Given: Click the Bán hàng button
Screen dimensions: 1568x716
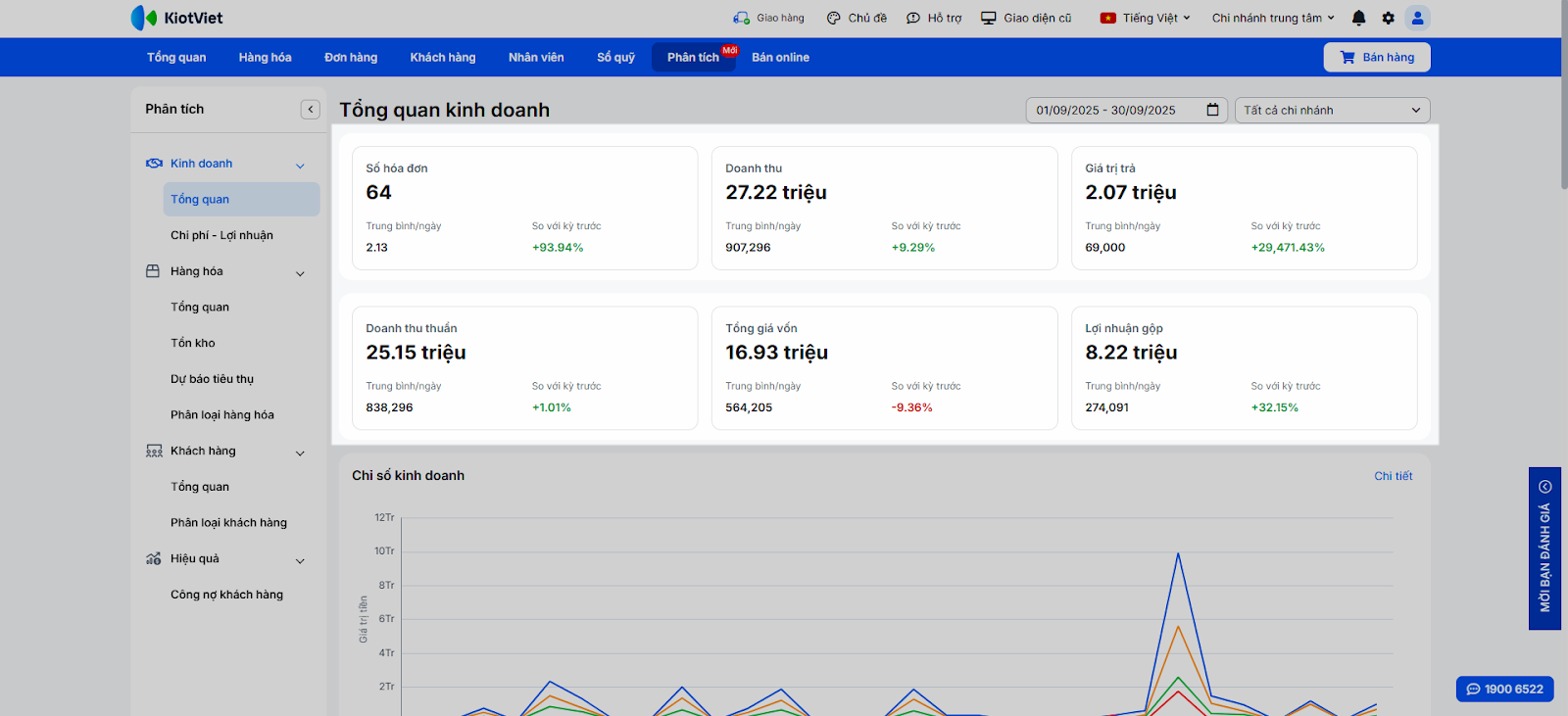Looking at the screenshot, I should click(1377, 58).
